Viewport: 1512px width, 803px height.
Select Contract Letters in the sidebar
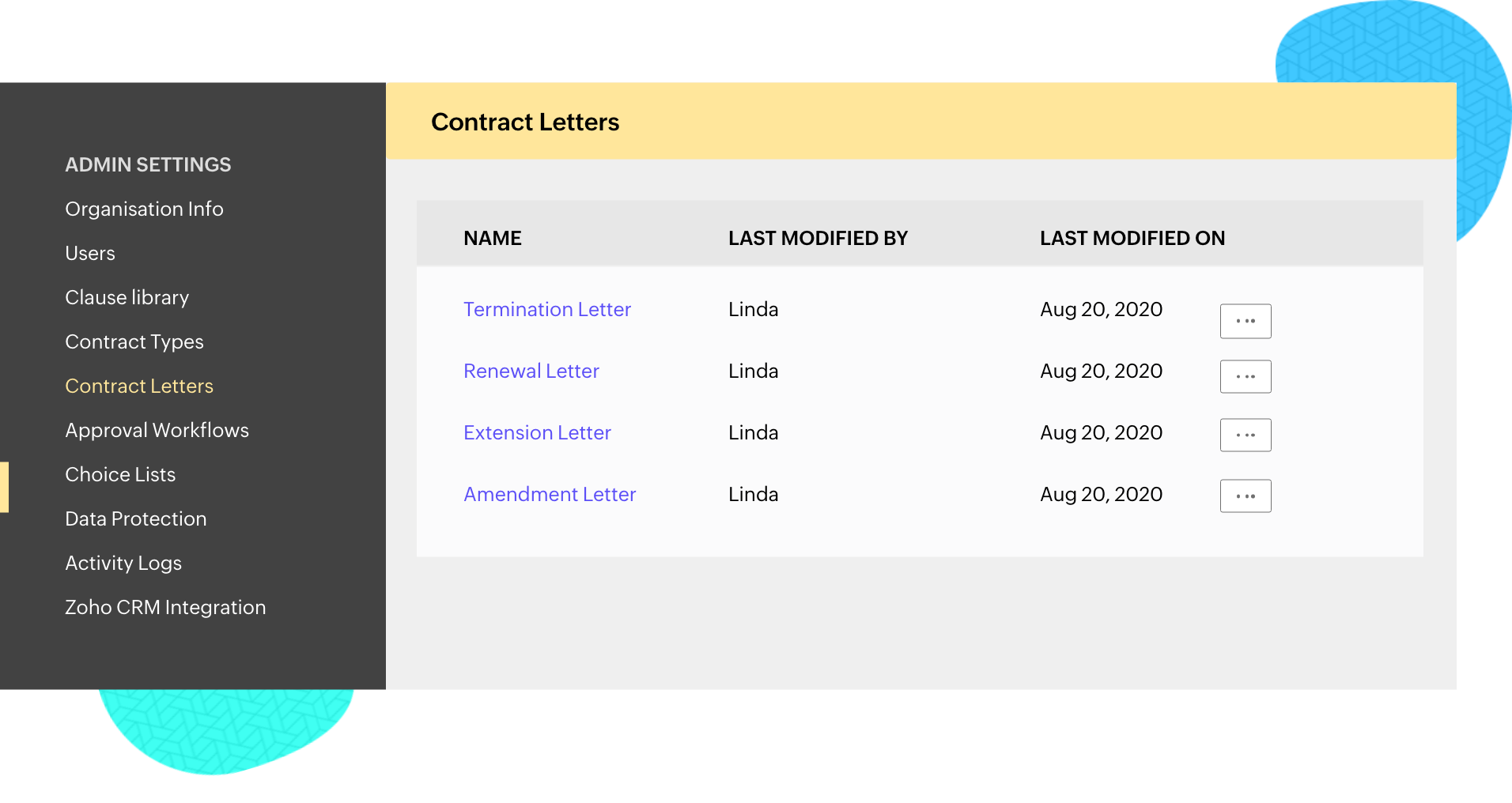tap(139, 386)
